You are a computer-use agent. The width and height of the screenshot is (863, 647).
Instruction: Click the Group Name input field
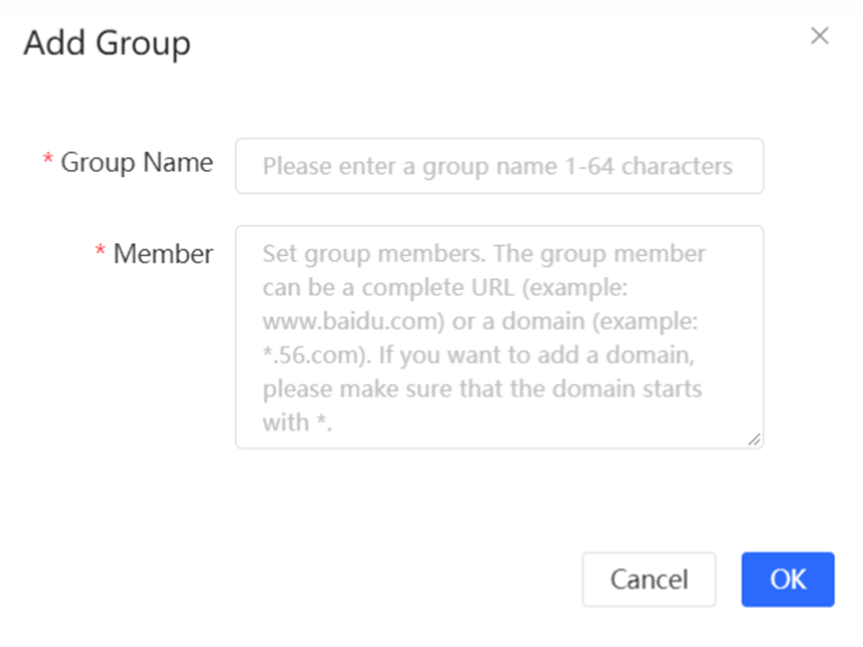pos(499,166)
